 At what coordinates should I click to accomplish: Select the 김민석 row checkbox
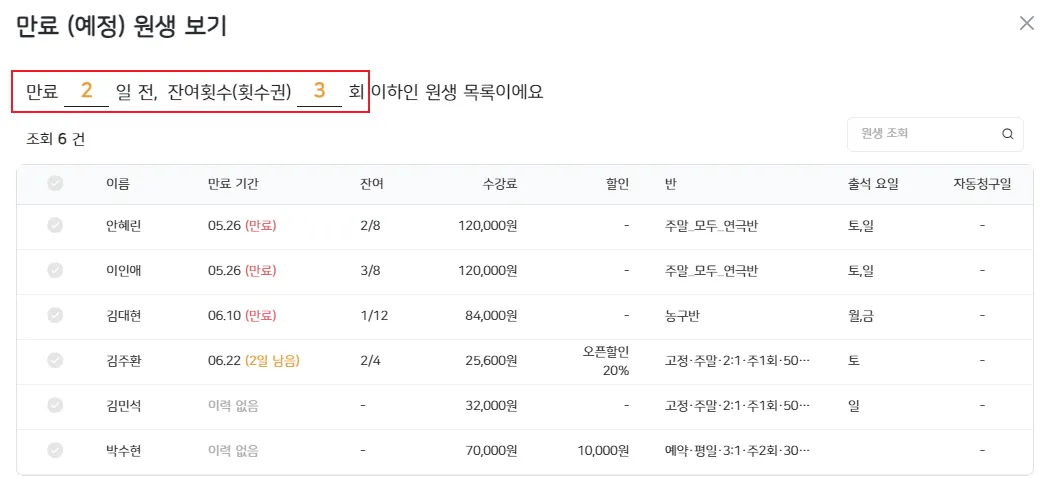click(x=55, y=405)
